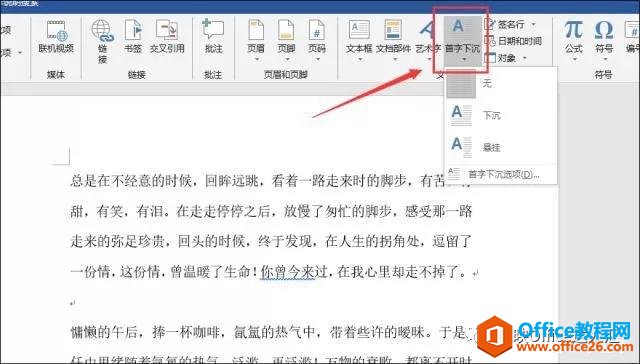
Task: Open 首字下沉选项(D)... dialog
Action: (x=501, y=175)
